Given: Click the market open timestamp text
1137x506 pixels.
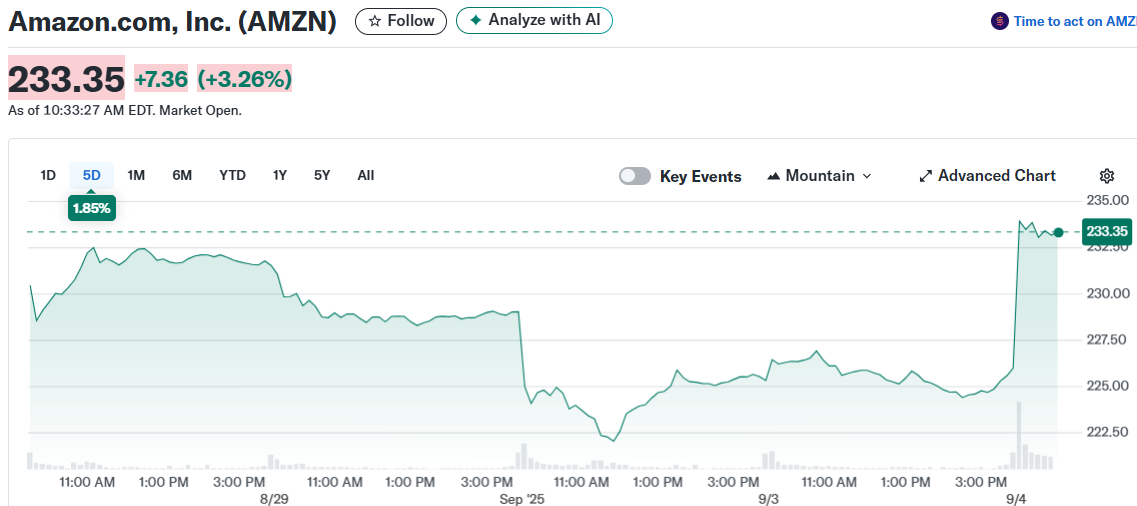Looking at the screenshot, I should [125, 111].
